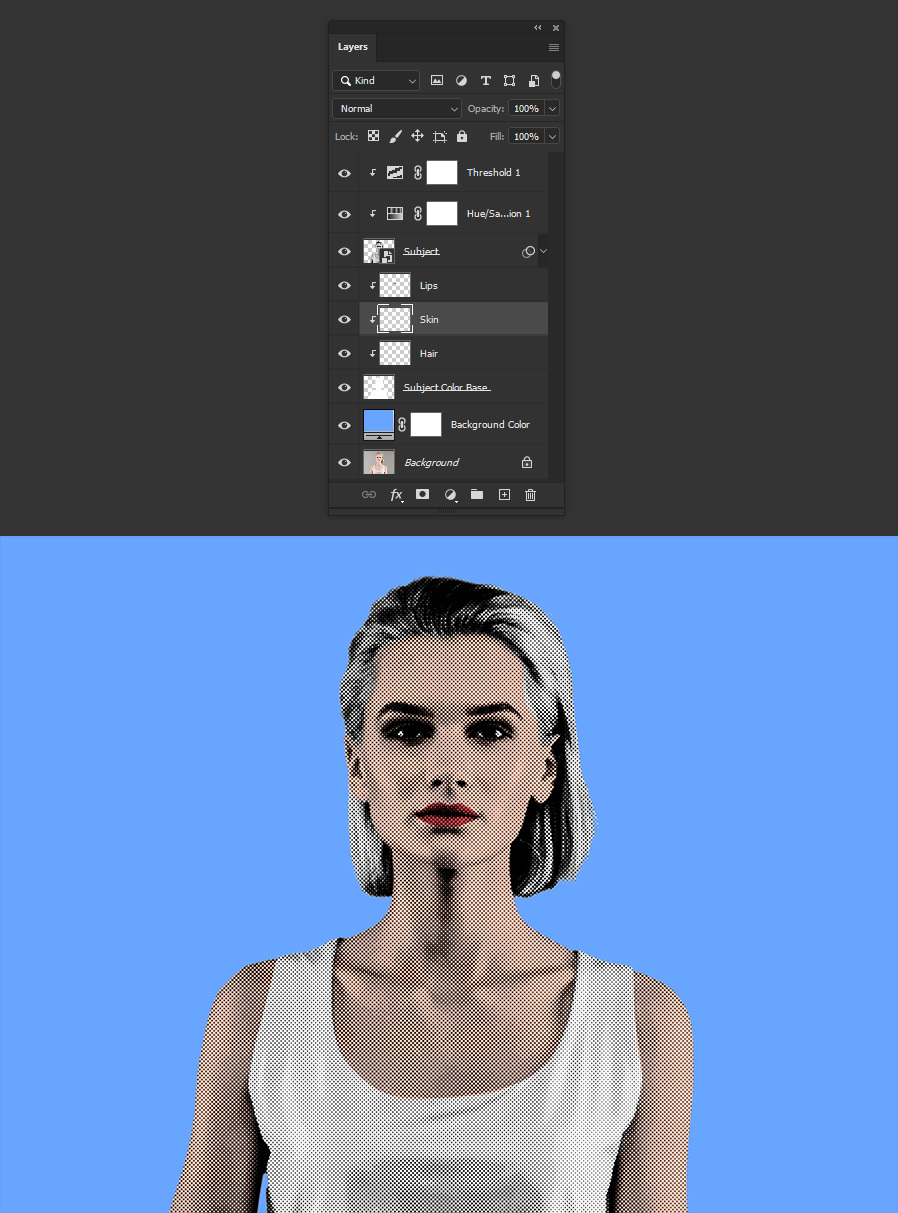Click the Link layers icon in the footer

(368, 494)
